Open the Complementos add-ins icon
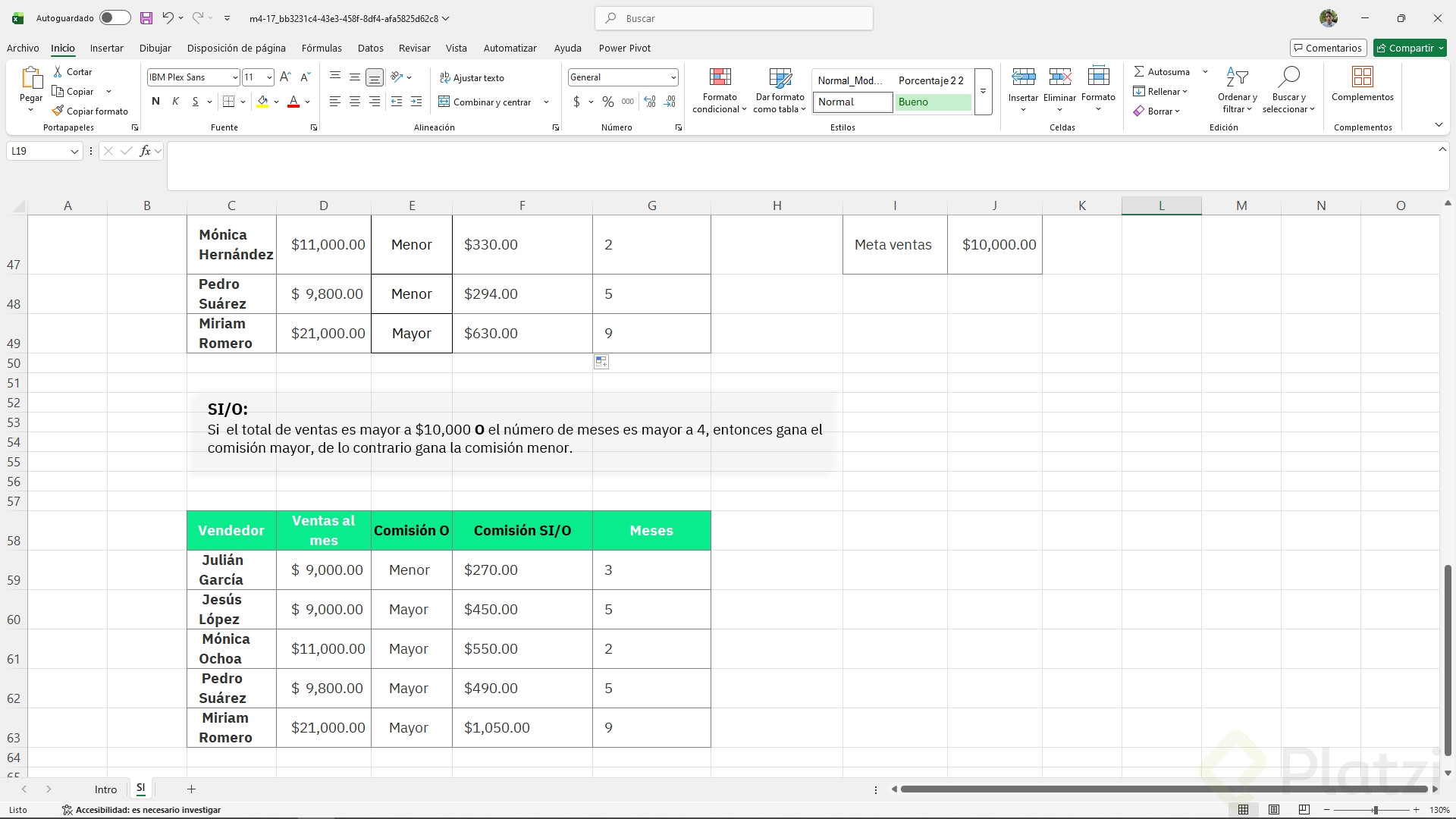Viewport: 1456px width, 819px height. coord(1362,78)
